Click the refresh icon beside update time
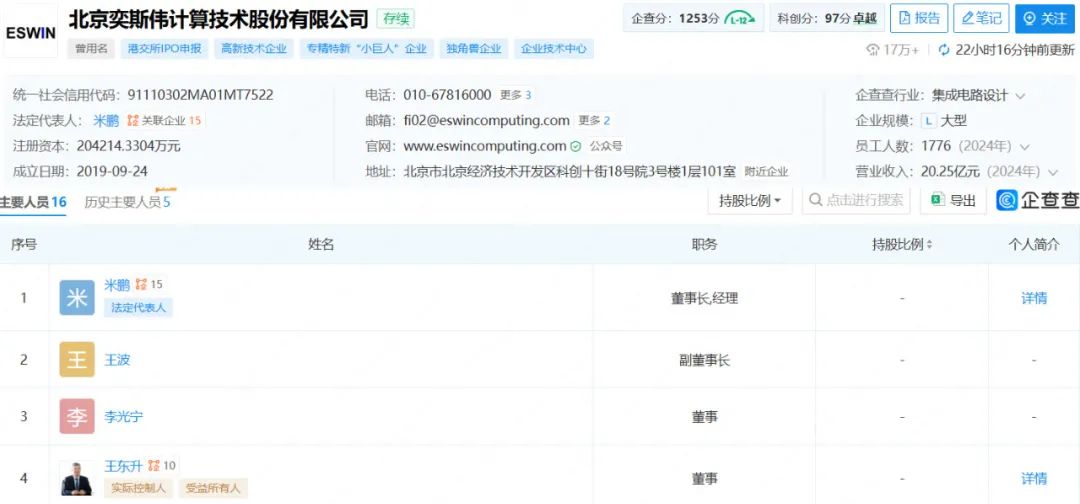Image resolution: width=1080 pixels, height=504 pixels. pos(943,49)
